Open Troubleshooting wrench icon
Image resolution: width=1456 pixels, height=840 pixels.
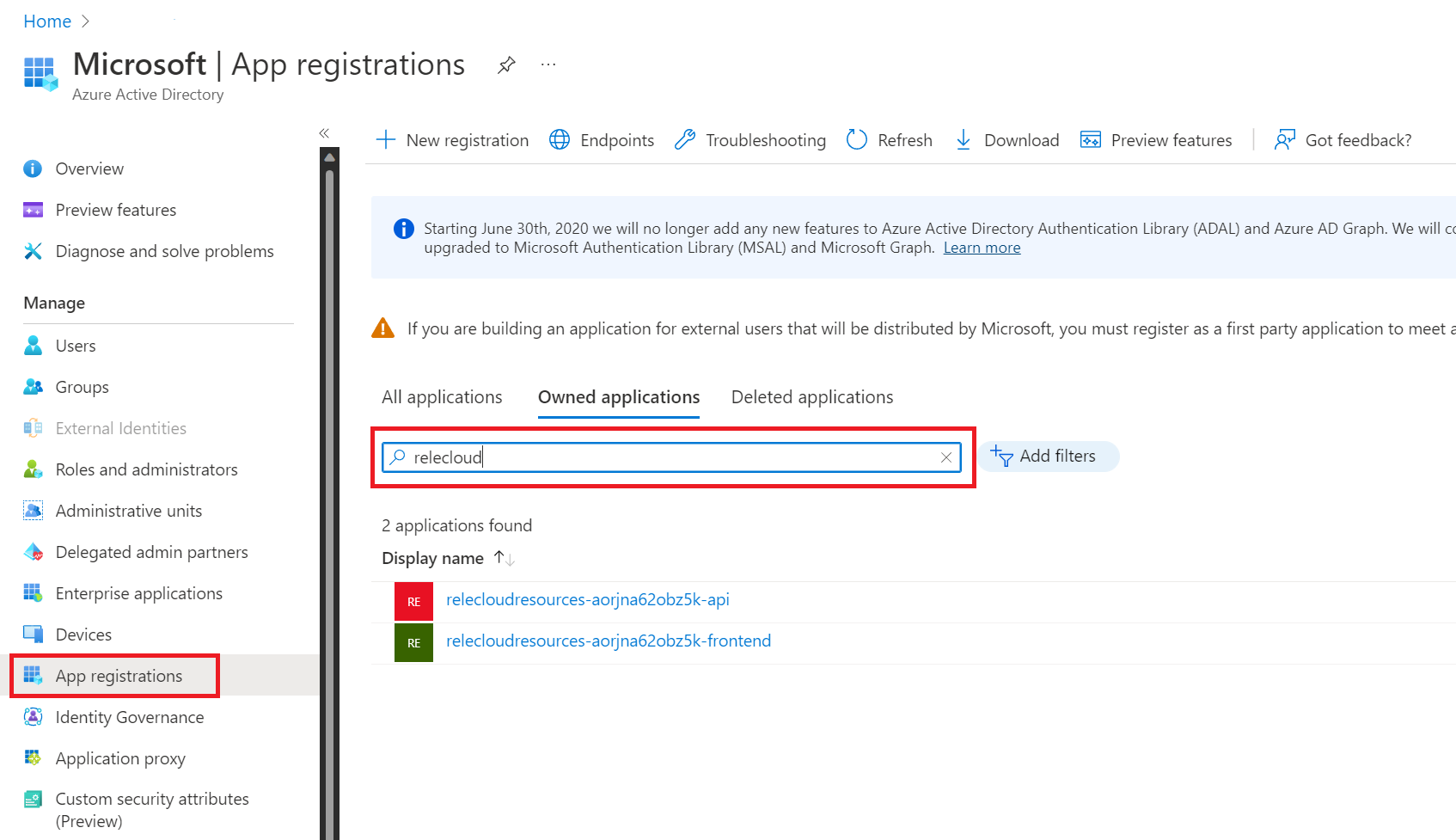click(685, 139)
